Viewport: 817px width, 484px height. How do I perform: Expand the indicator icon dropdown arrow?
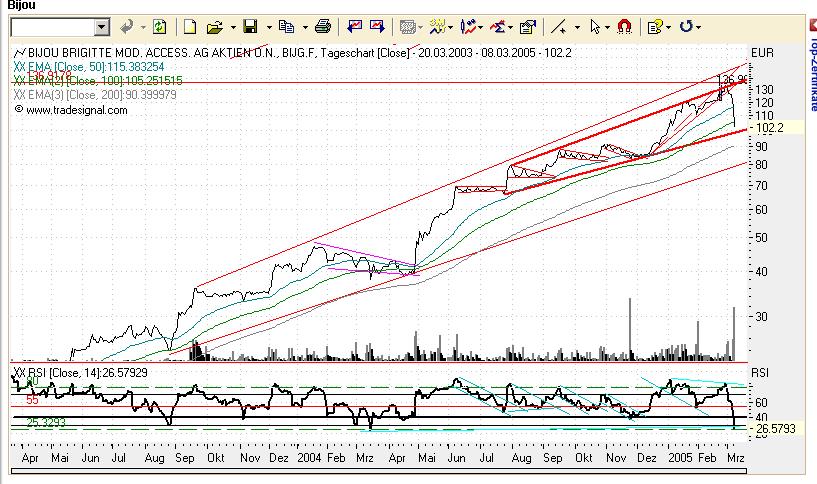pyautogui.click(x=450, y=27)
